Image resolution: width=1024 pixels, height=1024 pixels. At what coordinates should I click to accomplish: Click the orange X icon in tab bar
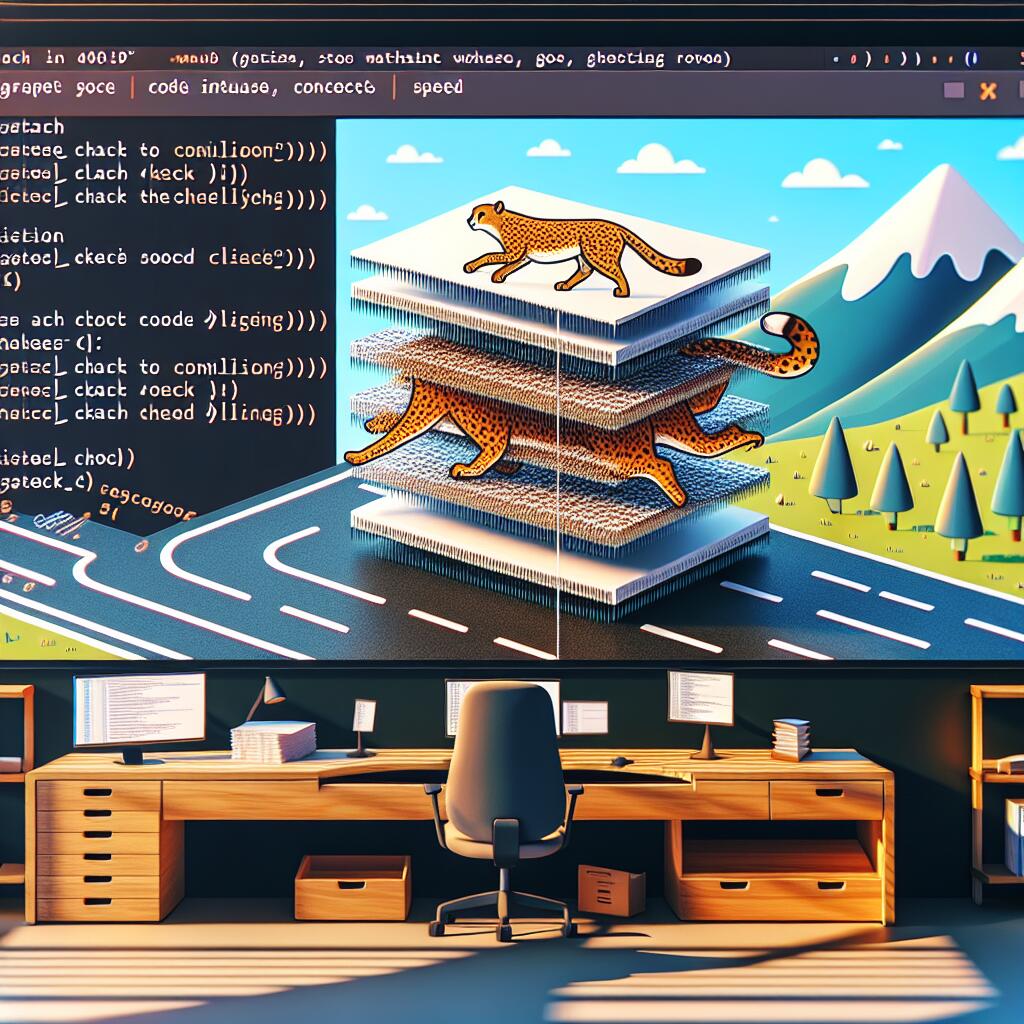988,91
